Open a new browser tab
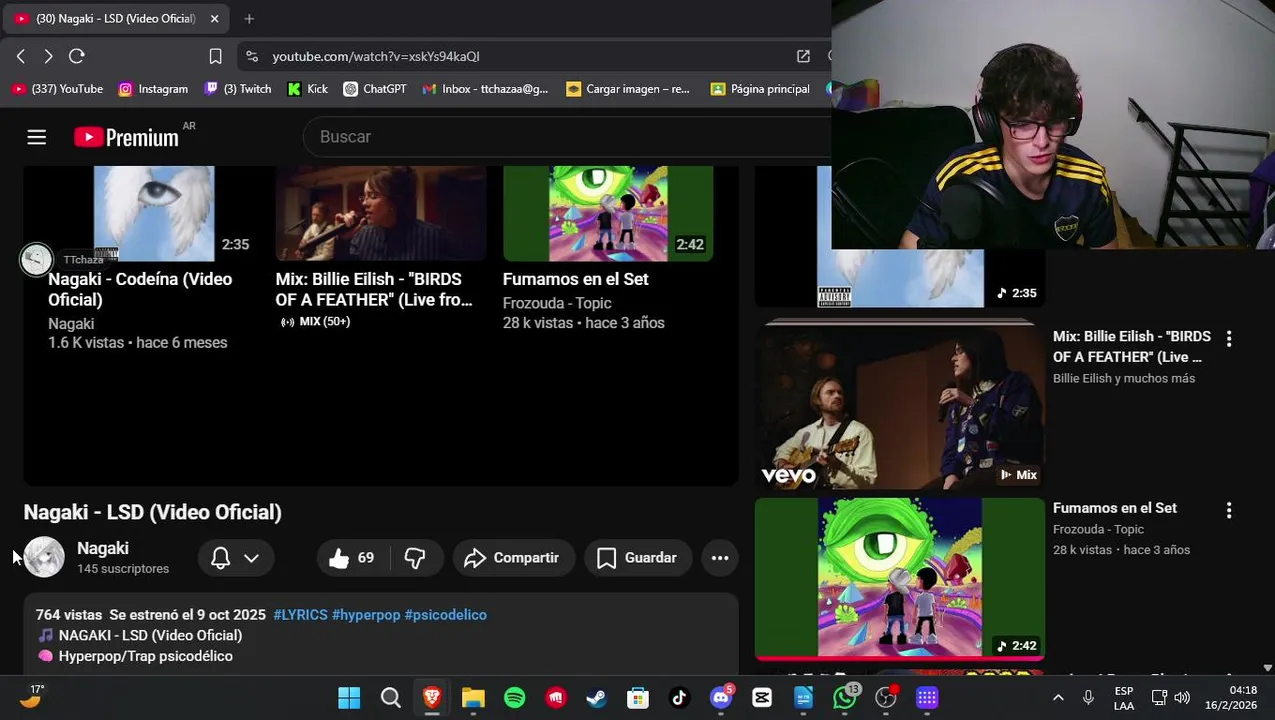This screenshot has width=1275, height=720. pyautogui.click(x=249, y=18)
